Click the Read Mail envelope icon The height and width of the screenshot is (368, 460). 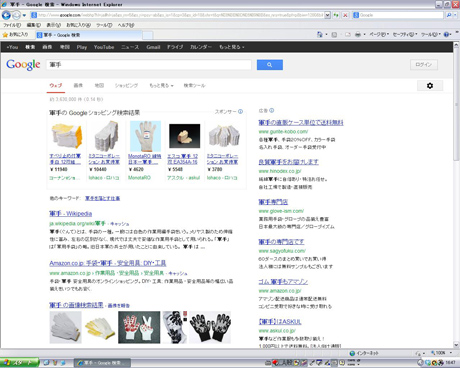[348, 35]
